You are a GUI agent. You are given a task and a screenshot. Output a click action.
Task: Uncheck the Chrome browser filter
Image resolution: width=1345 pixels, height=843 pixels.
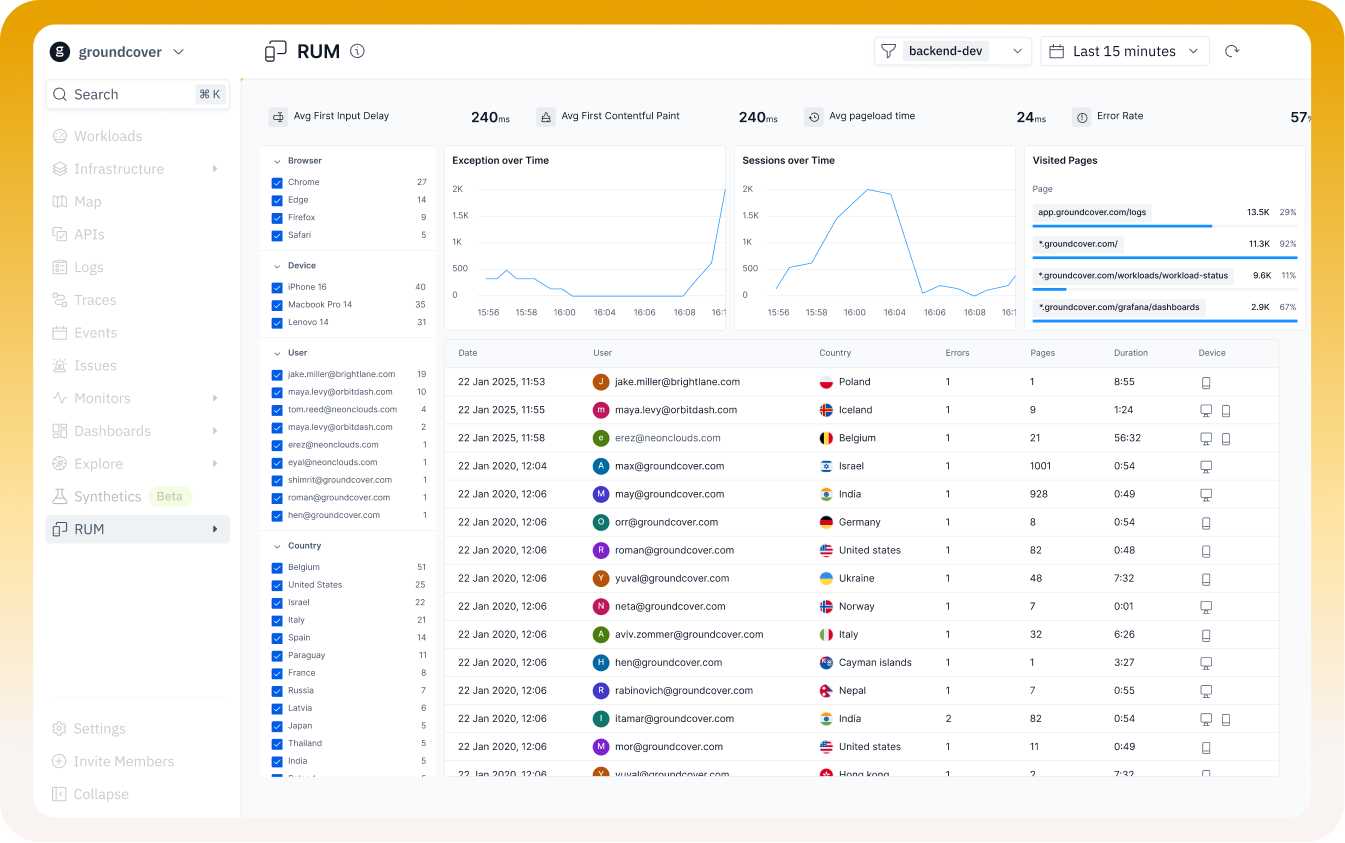click(277, 183)
